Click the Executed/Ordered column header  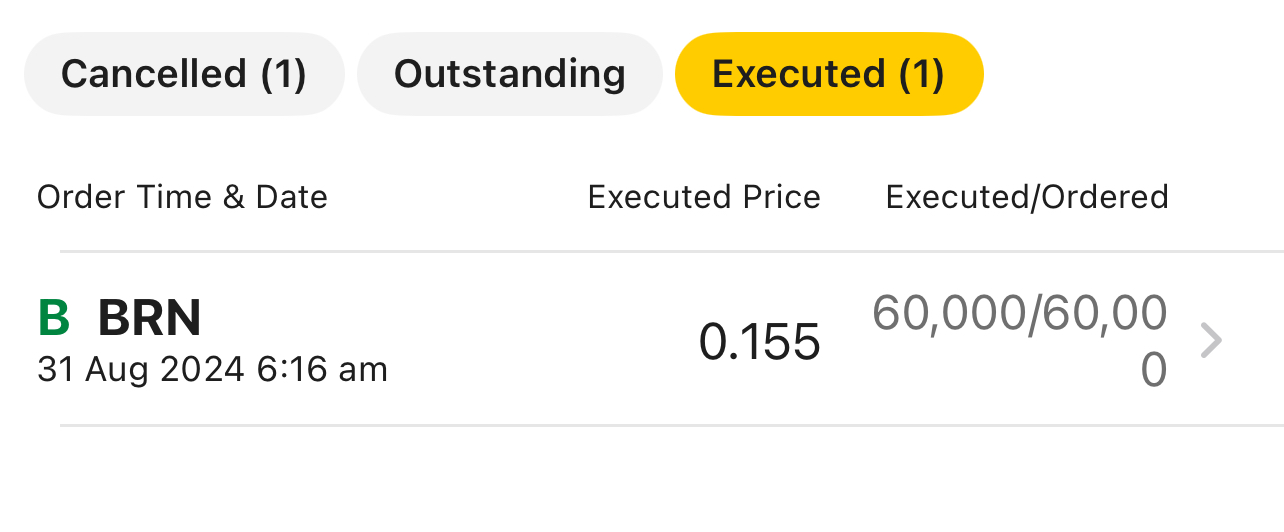[x=1027, y=197]
